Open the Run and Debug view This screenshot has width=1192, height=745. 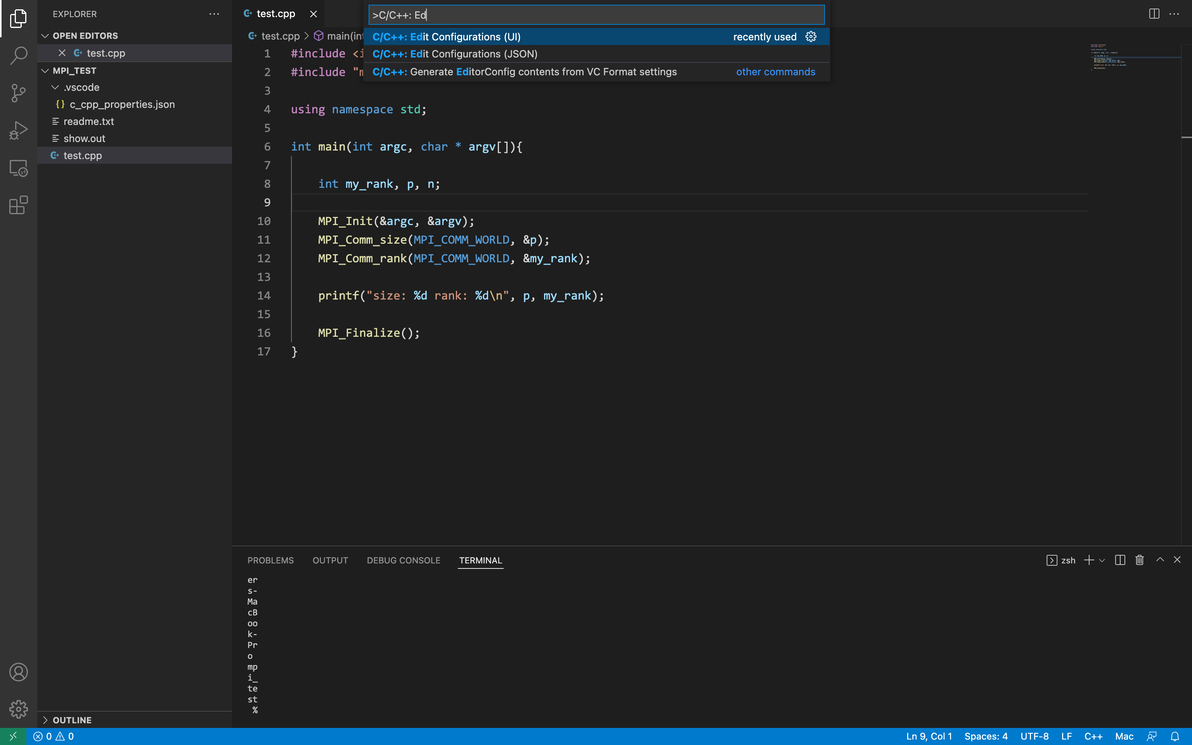(x=18, y=130)
